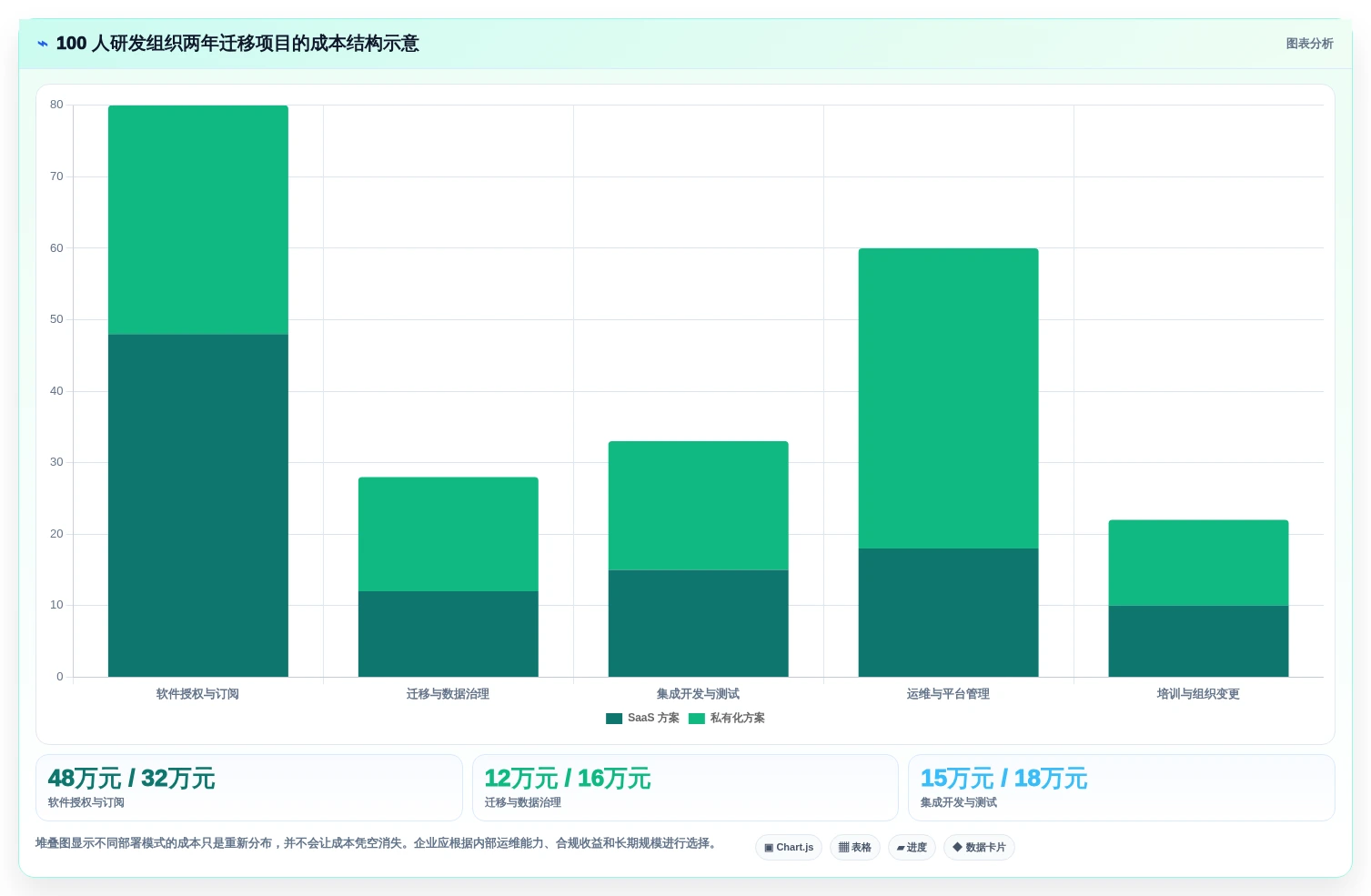This screenshot has height=896, width=1371.
Task: Click the 图表分析 label in header
Action: tap(1309, 44)
